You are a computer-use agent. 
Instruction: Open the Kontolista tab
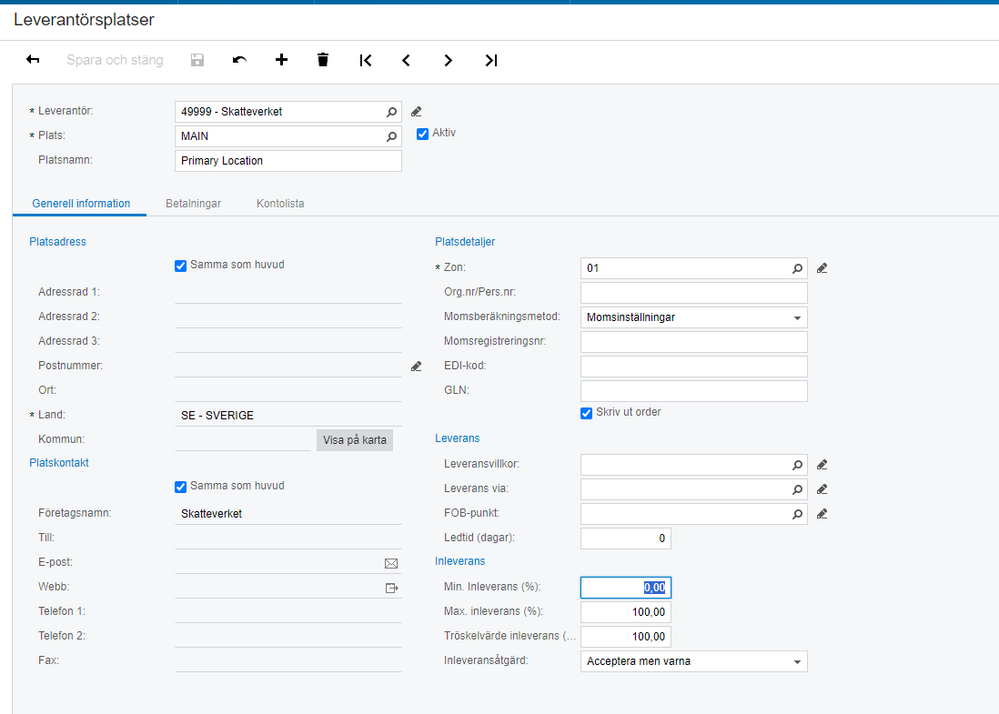tap(280, 204)
